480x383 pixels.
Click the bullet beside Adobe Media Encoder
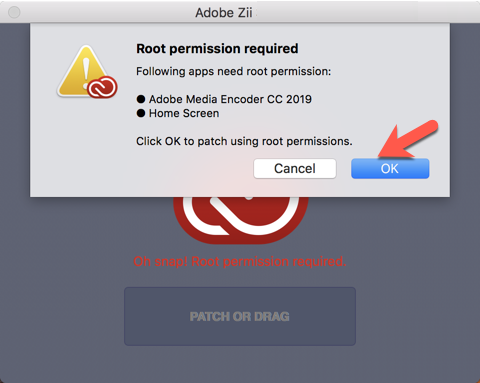click(141, 99)
